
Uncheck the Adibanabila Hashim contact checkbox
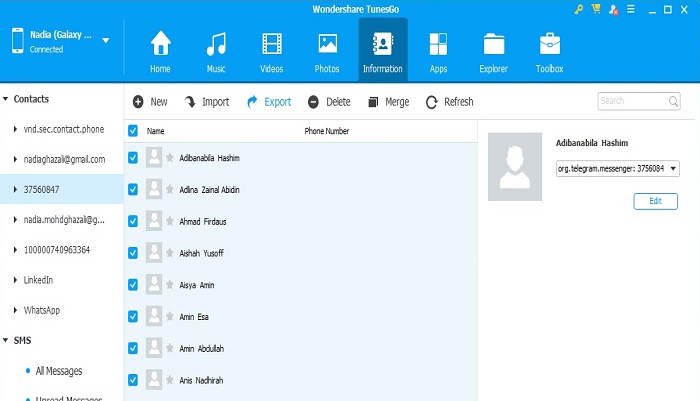[x=133, y=158]
